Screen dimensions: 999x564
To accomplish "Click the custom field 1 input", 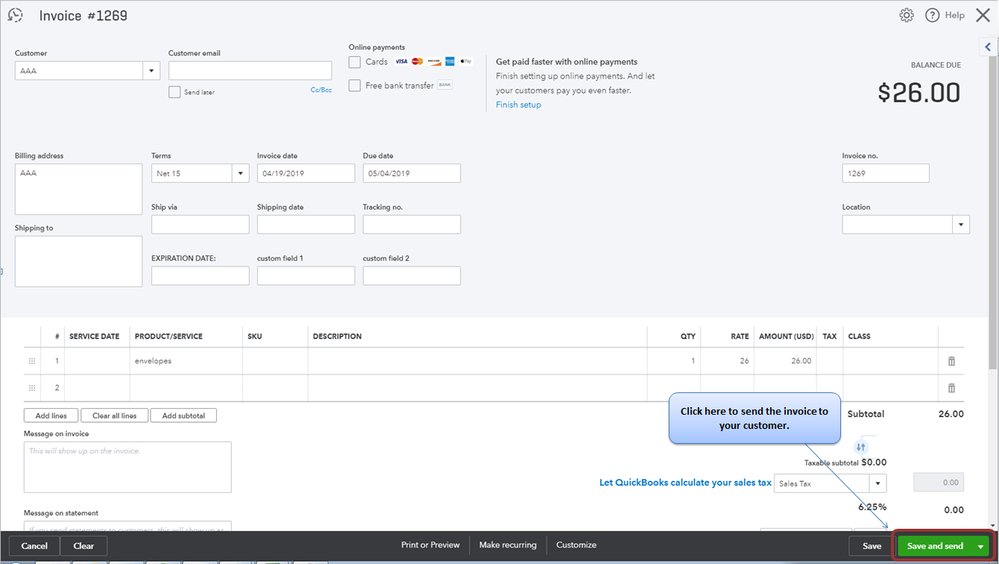I will [x=306, y=276].
